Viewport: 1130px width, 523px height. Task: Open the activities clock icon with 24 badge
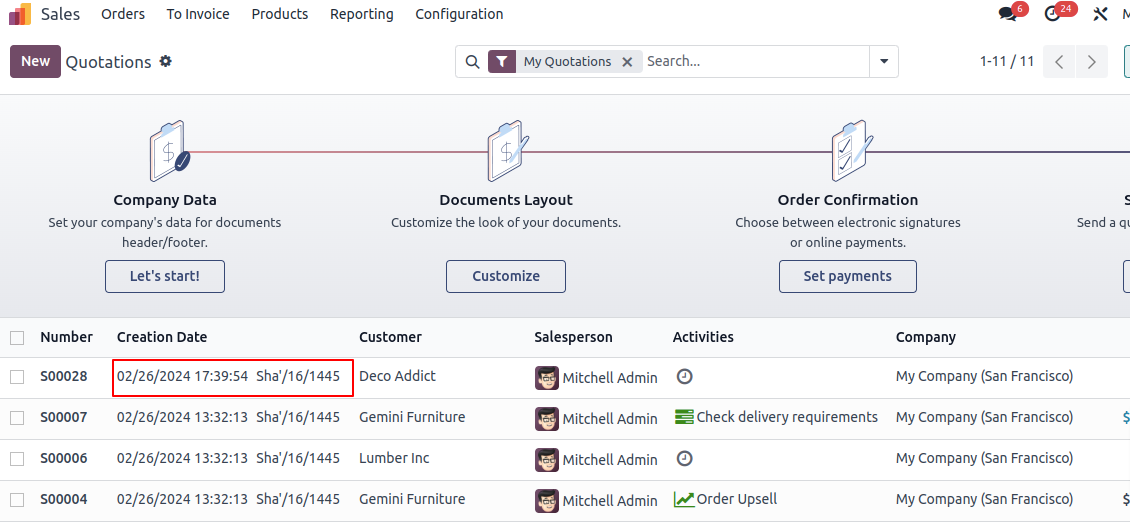click(x=1052, y=14)
